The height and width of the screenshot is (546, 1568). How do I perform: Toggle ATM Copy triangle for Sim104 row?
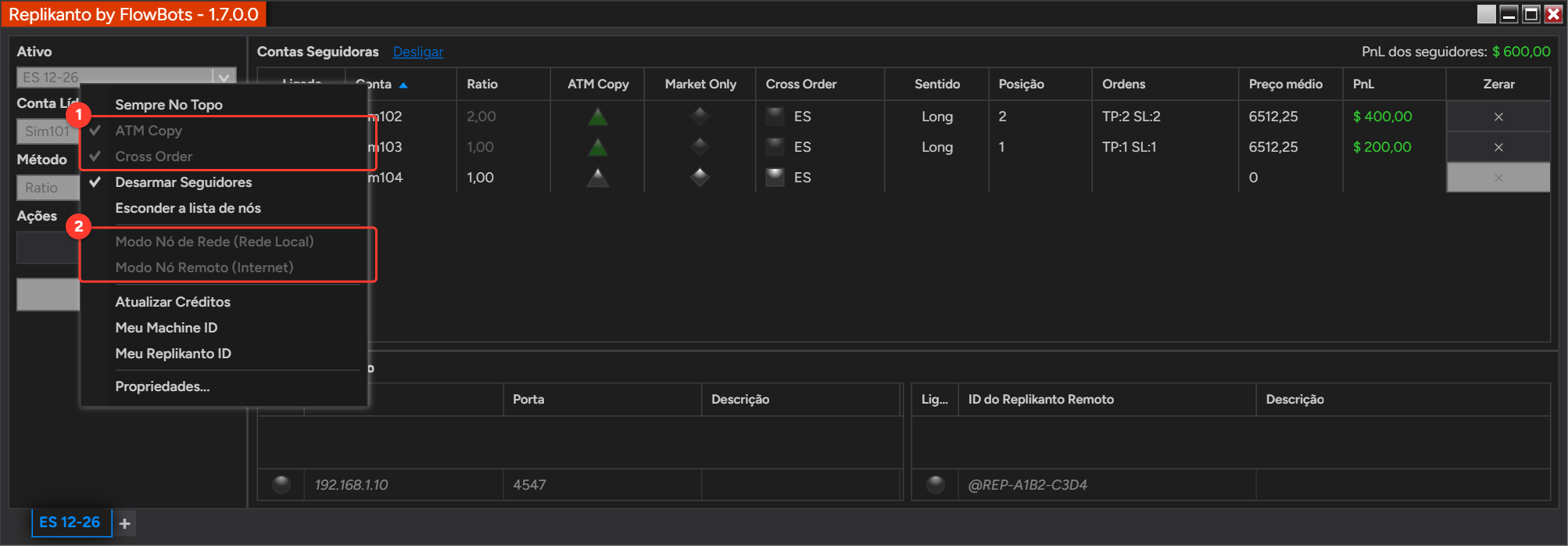[597, 178]
